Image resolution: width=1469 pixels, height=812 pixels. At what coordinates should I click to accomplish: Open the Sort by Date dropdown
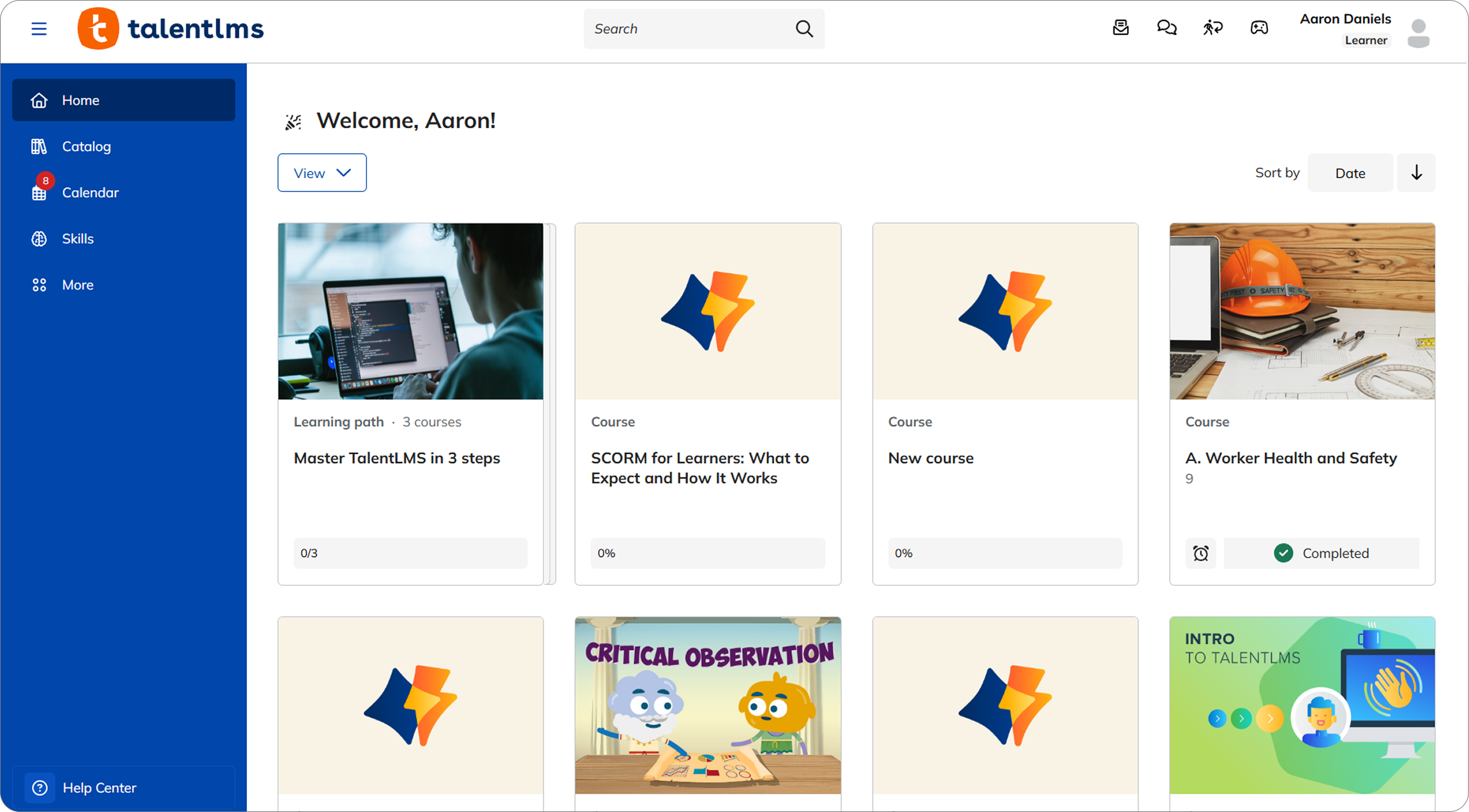pyautogui.click(x=1350, y=173)
